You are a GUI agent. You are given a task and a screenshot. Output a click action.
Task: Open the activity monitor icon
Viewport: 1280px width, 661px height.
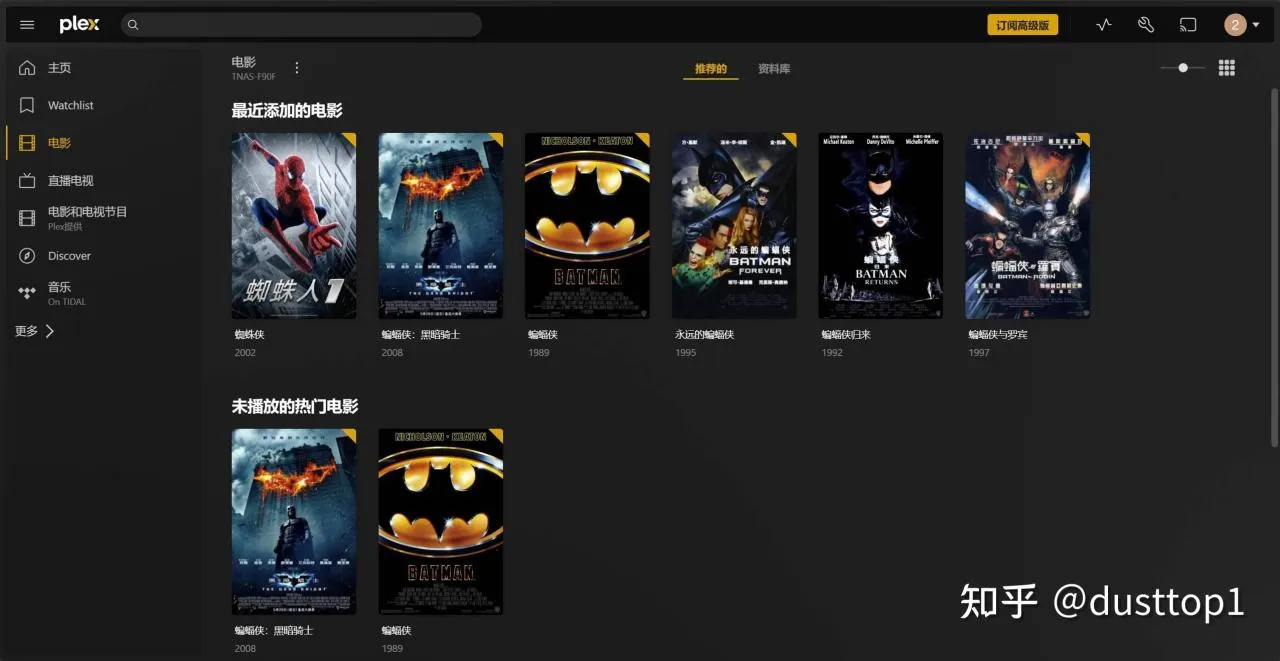tap(1104, 25)
